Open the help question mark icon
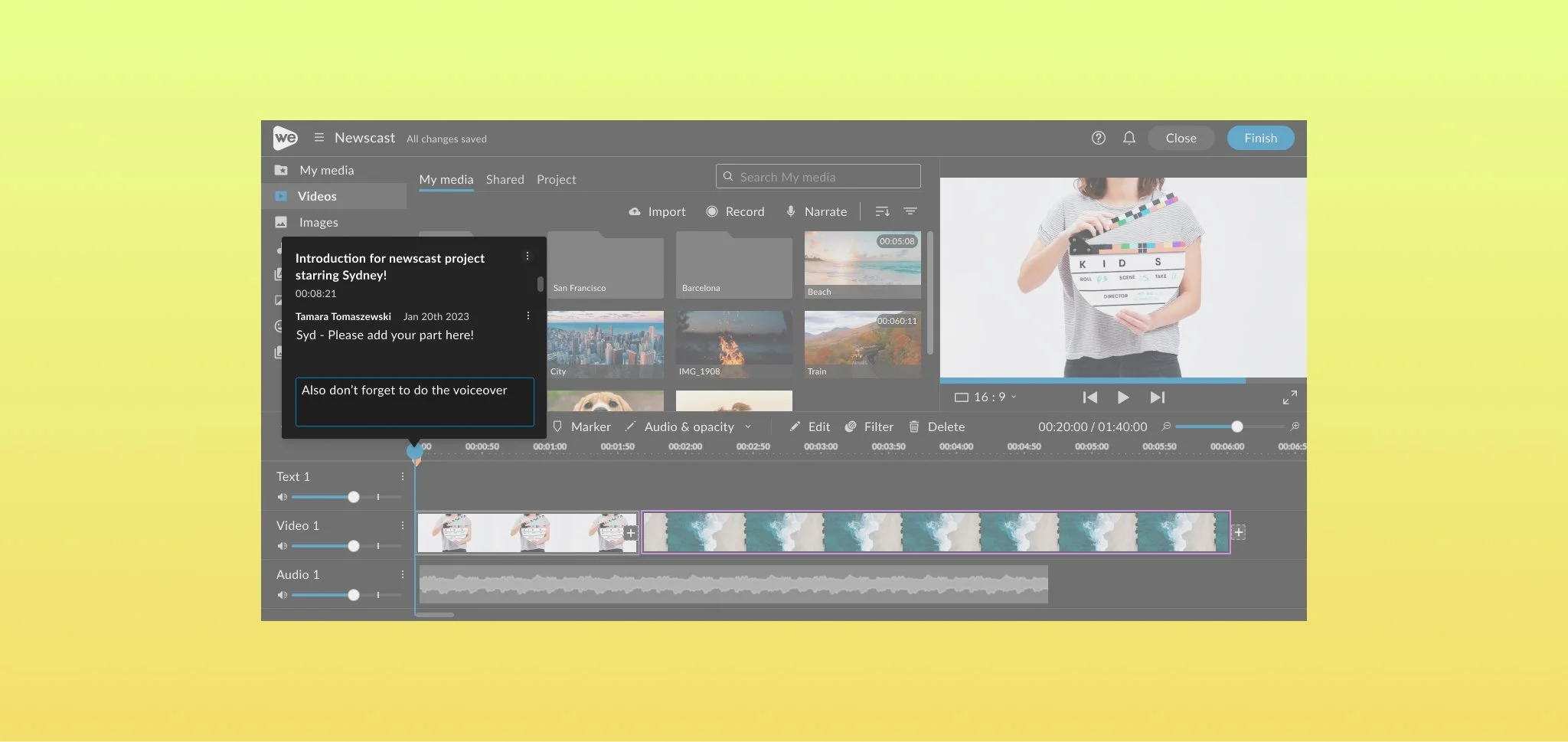 (1098, 138)
